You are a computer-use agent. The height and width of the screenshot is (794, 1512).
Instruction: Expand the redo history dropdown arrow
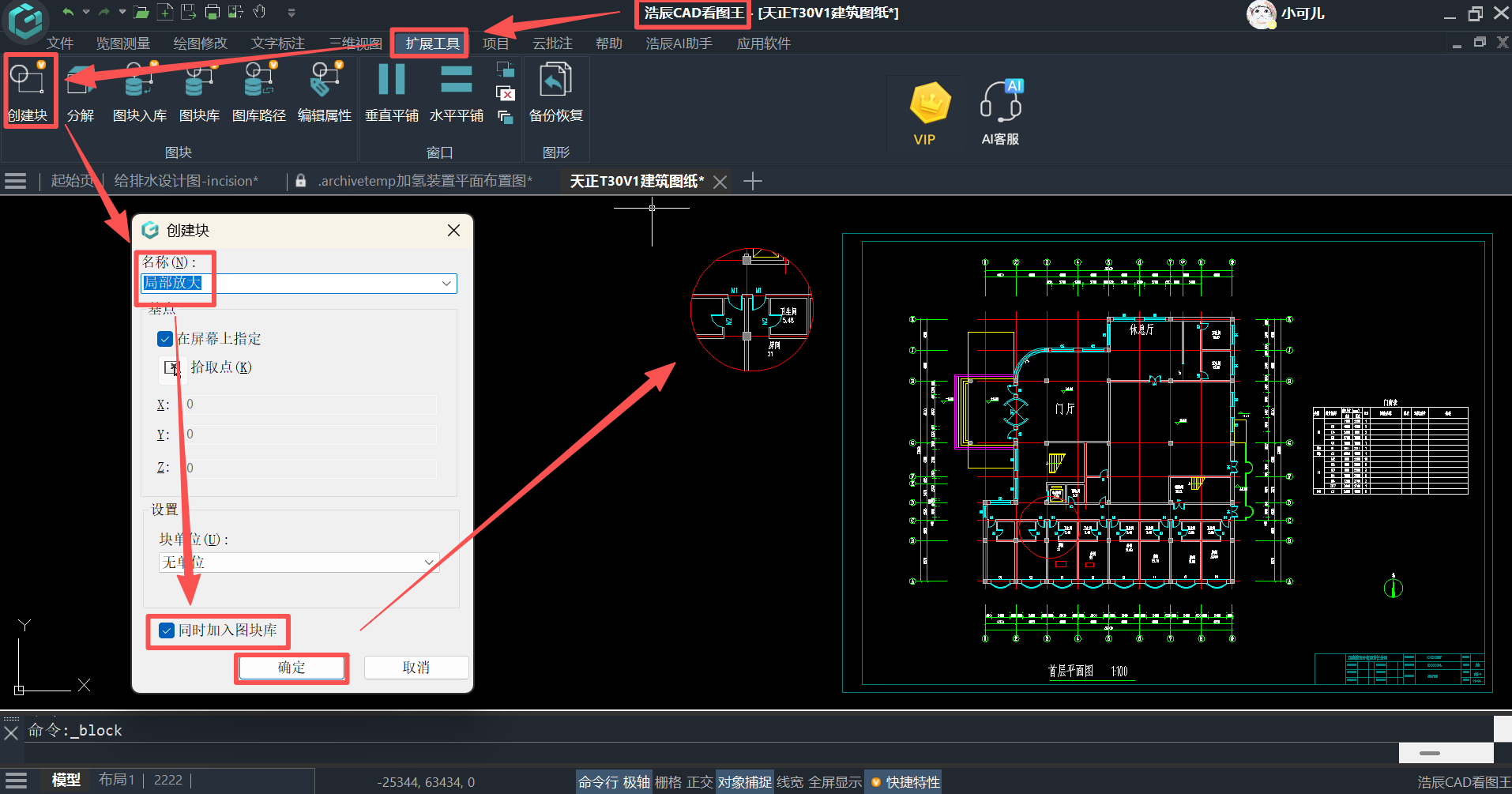click(122, 12)
